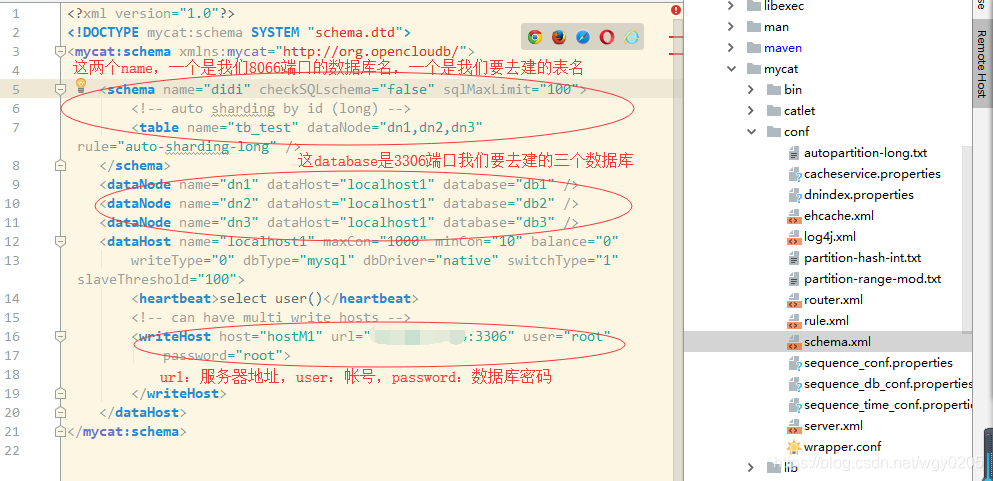The width and height of the screenshot is (993, 481).
Task: Click the man folder icon
Action: pyautogui.click(x=753, y=27)
